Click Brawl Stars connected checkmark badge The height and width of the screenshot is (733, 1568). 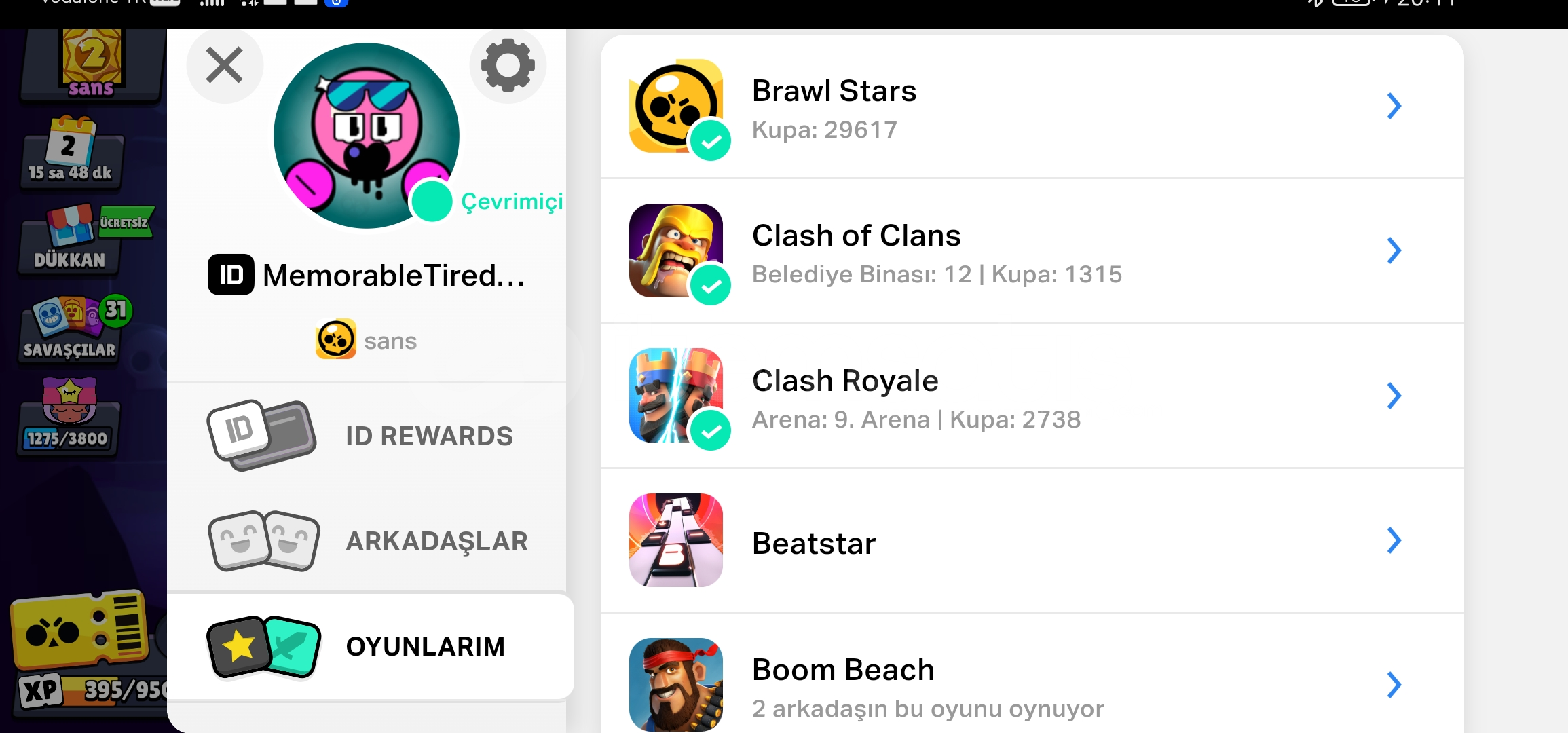(711, 140)
